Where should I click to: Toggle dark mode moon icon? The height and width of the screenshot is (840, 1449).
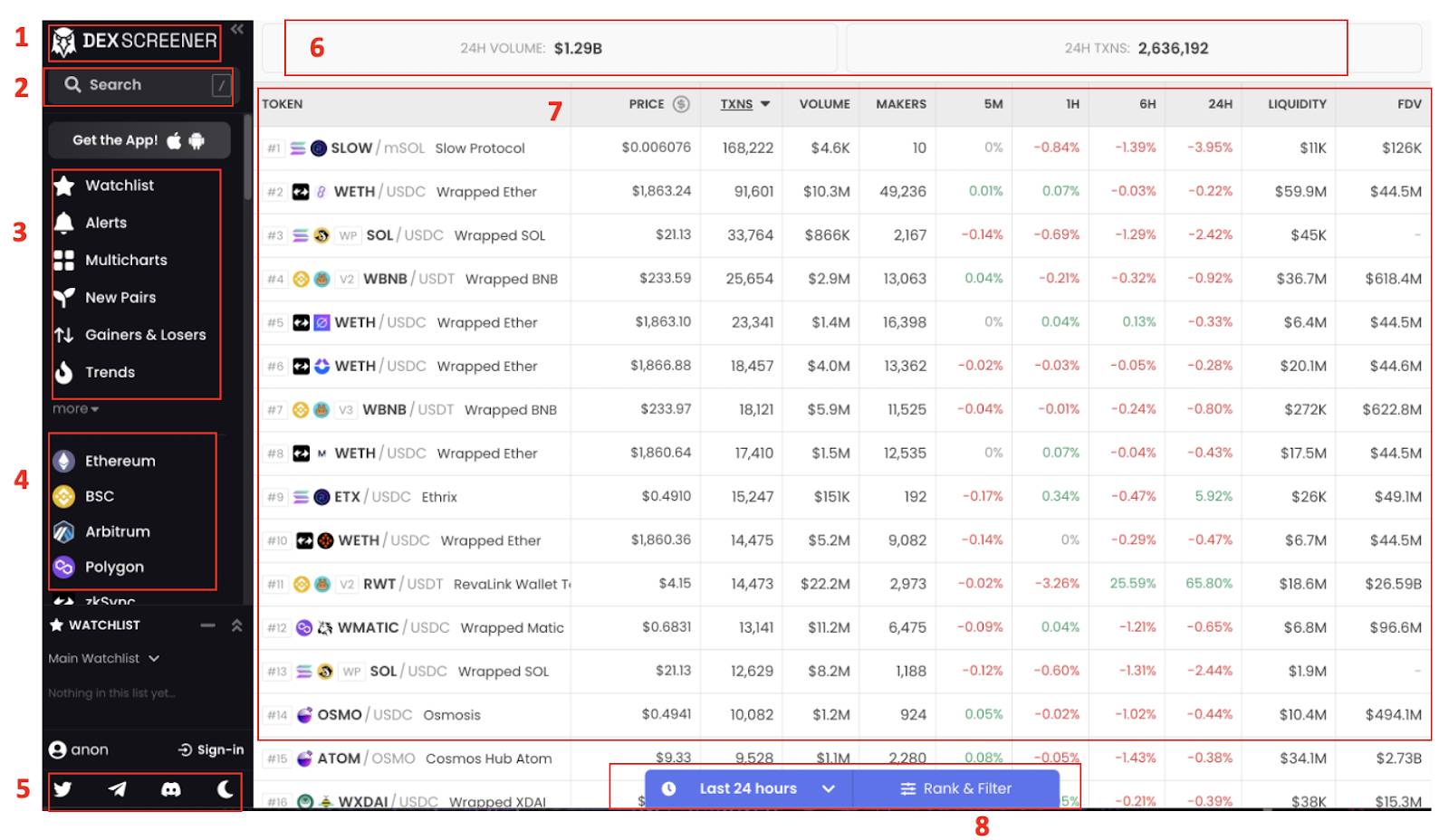(226, 789)
